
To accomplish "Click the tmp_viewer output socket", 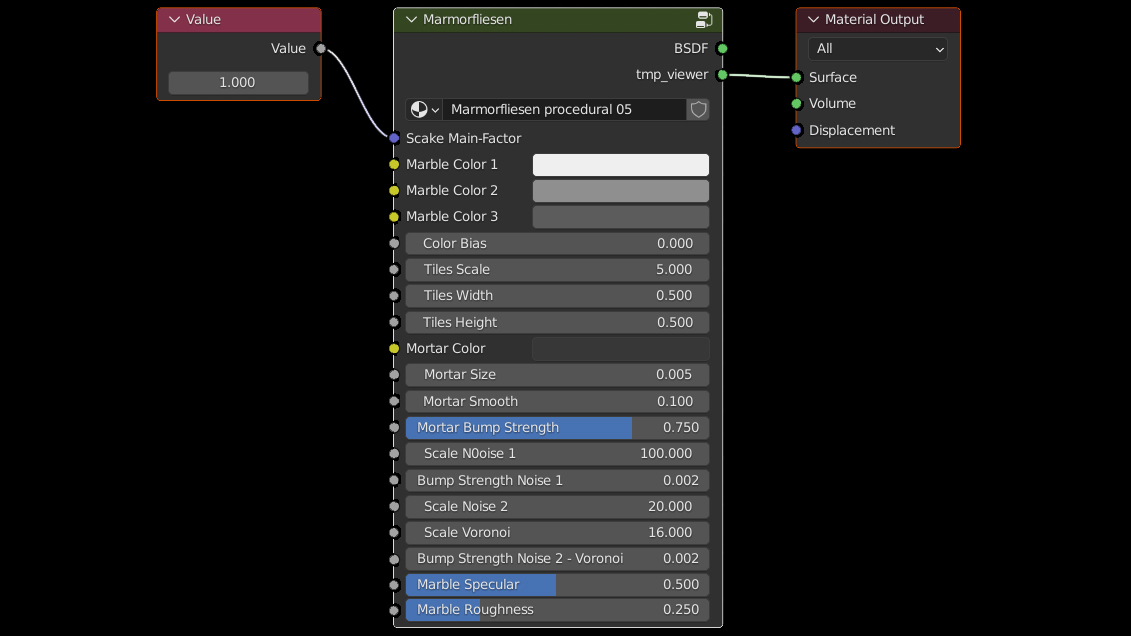I will (722, 74).
